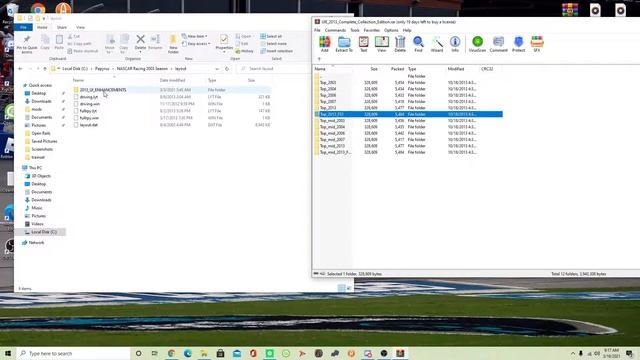Click Select none in Explorer ribbon
This screenshot has height=360, width=640.
point(273,44)
